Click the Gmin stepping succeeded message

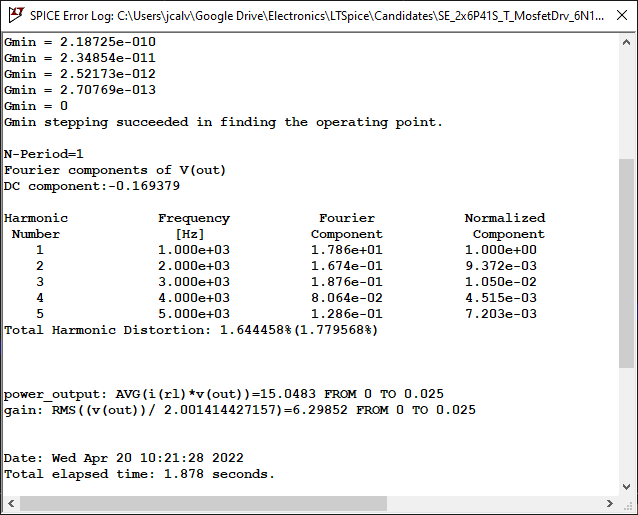tap(223, 122)
